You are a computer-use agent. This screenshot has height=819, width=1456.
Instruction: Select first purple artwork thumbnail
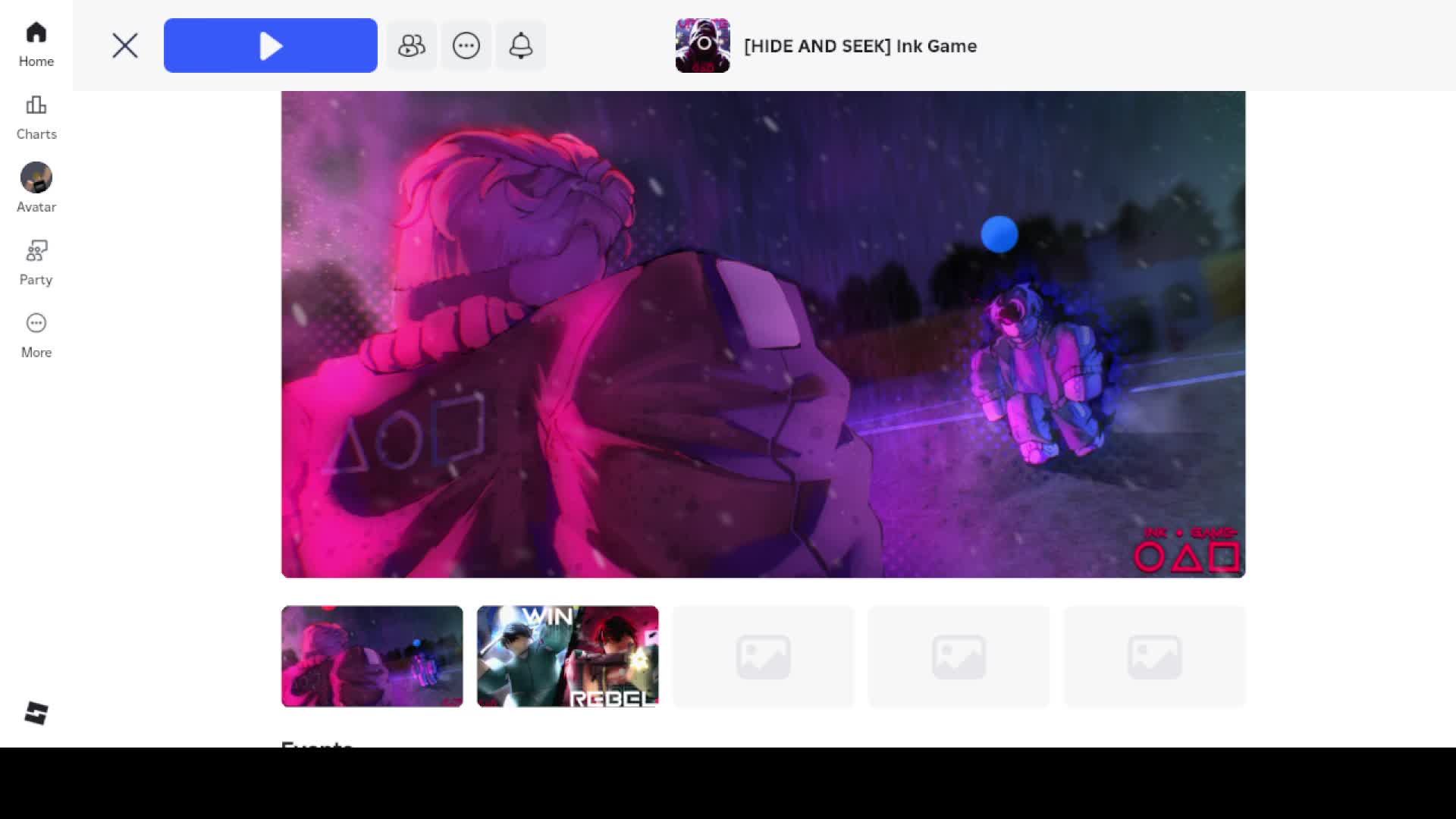pos(372,656)
